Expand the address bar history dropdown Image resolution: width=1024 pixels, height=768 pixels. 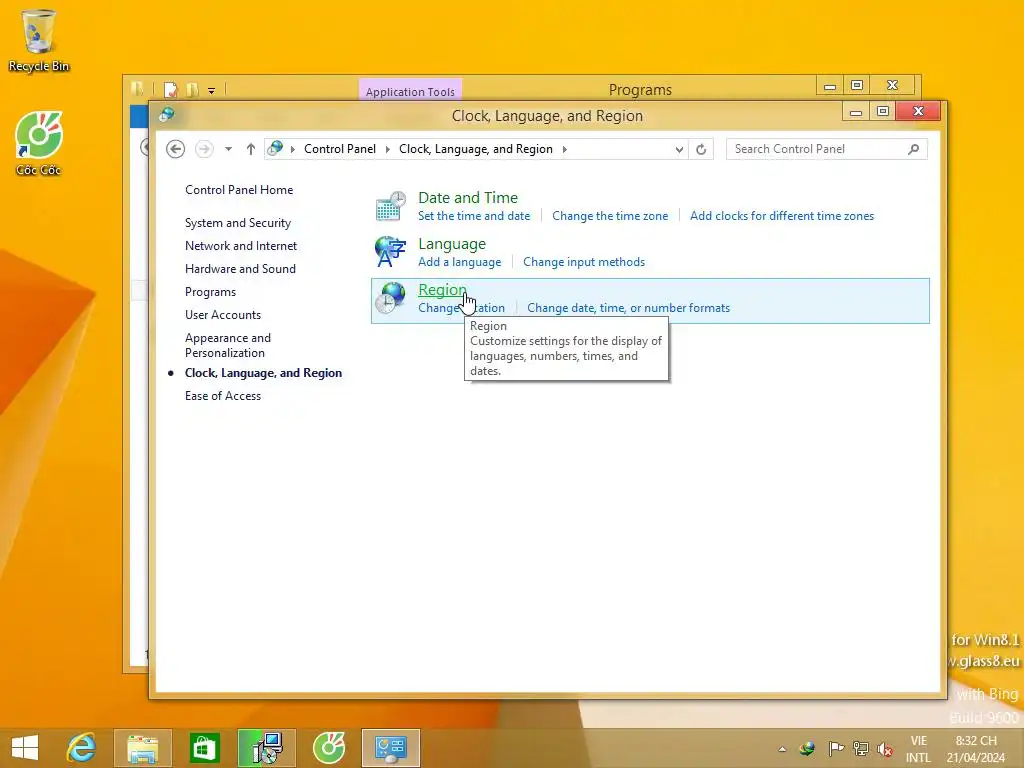coord(679,150)
